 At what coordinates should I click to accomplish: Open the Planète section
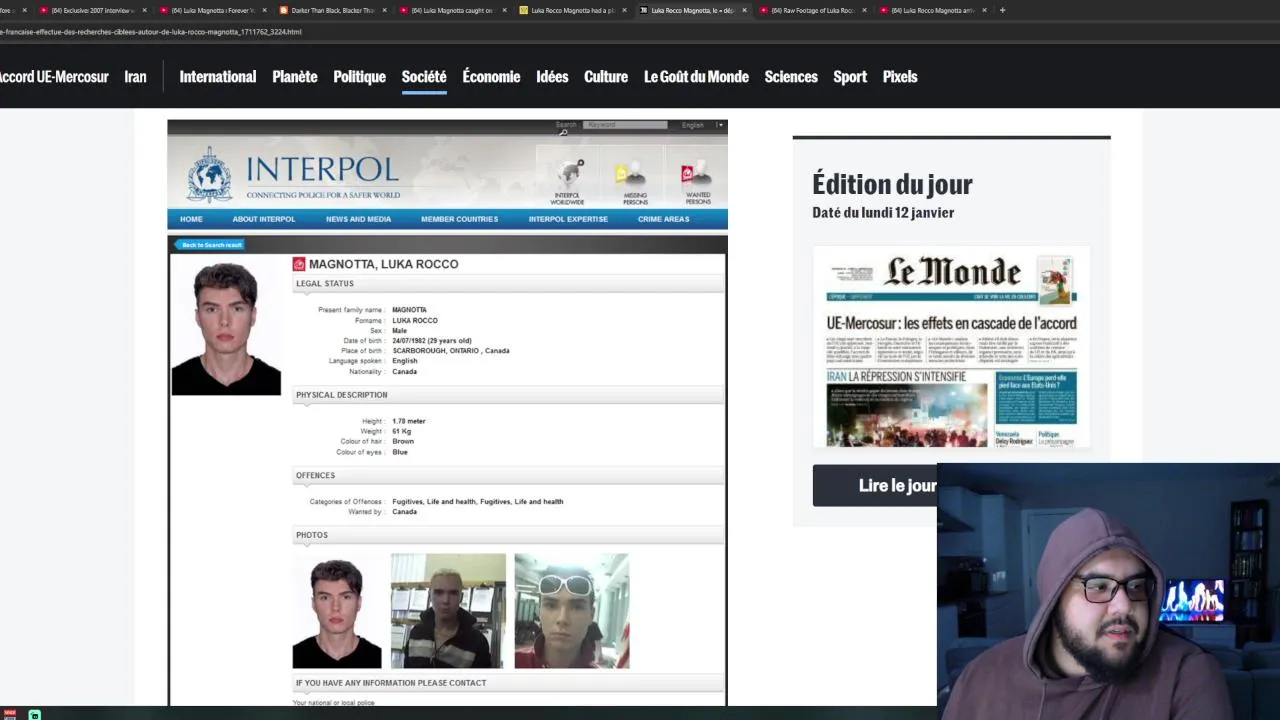click(295, 77)
